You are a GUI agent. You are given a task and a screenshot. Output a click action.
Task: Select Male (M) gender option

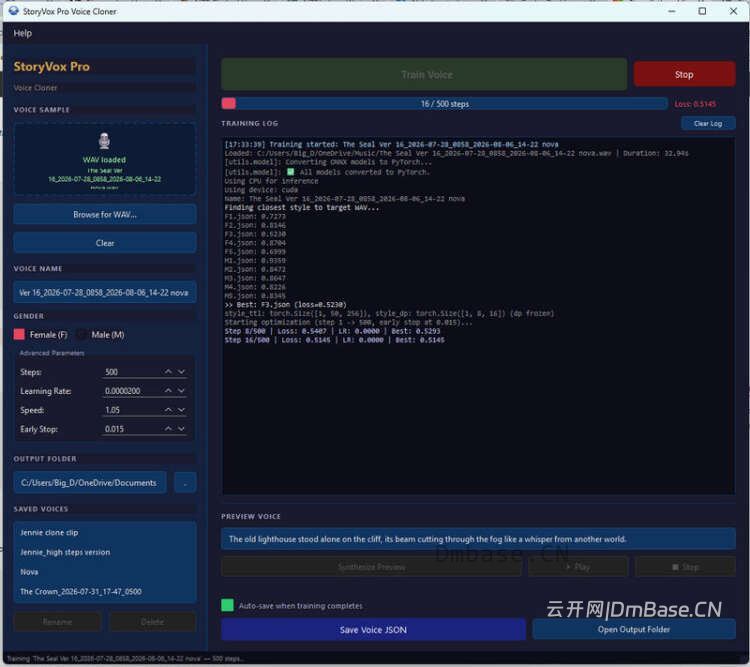pyautogui.click(x=101, y=334)
